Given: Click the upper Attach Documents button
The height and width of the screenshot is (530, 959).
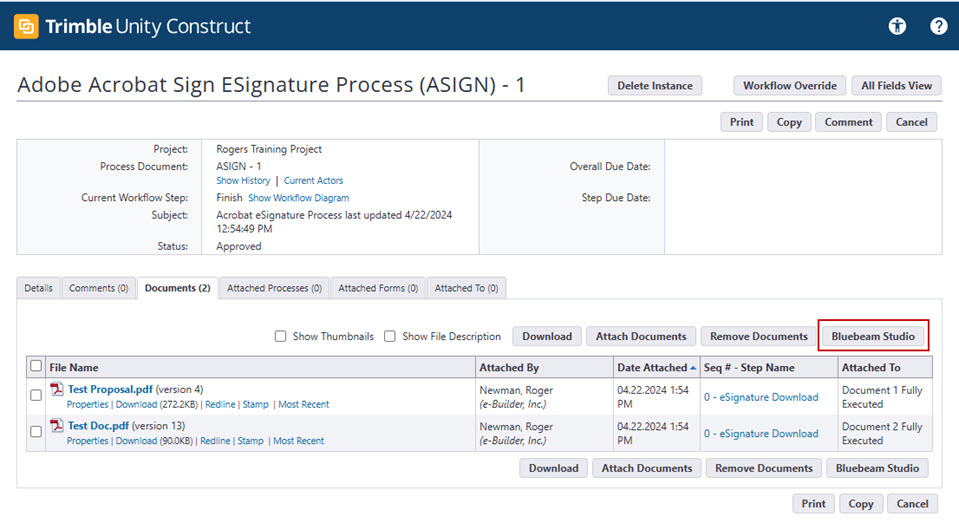Looking at the screenshot, I should [x=641, y=336].
